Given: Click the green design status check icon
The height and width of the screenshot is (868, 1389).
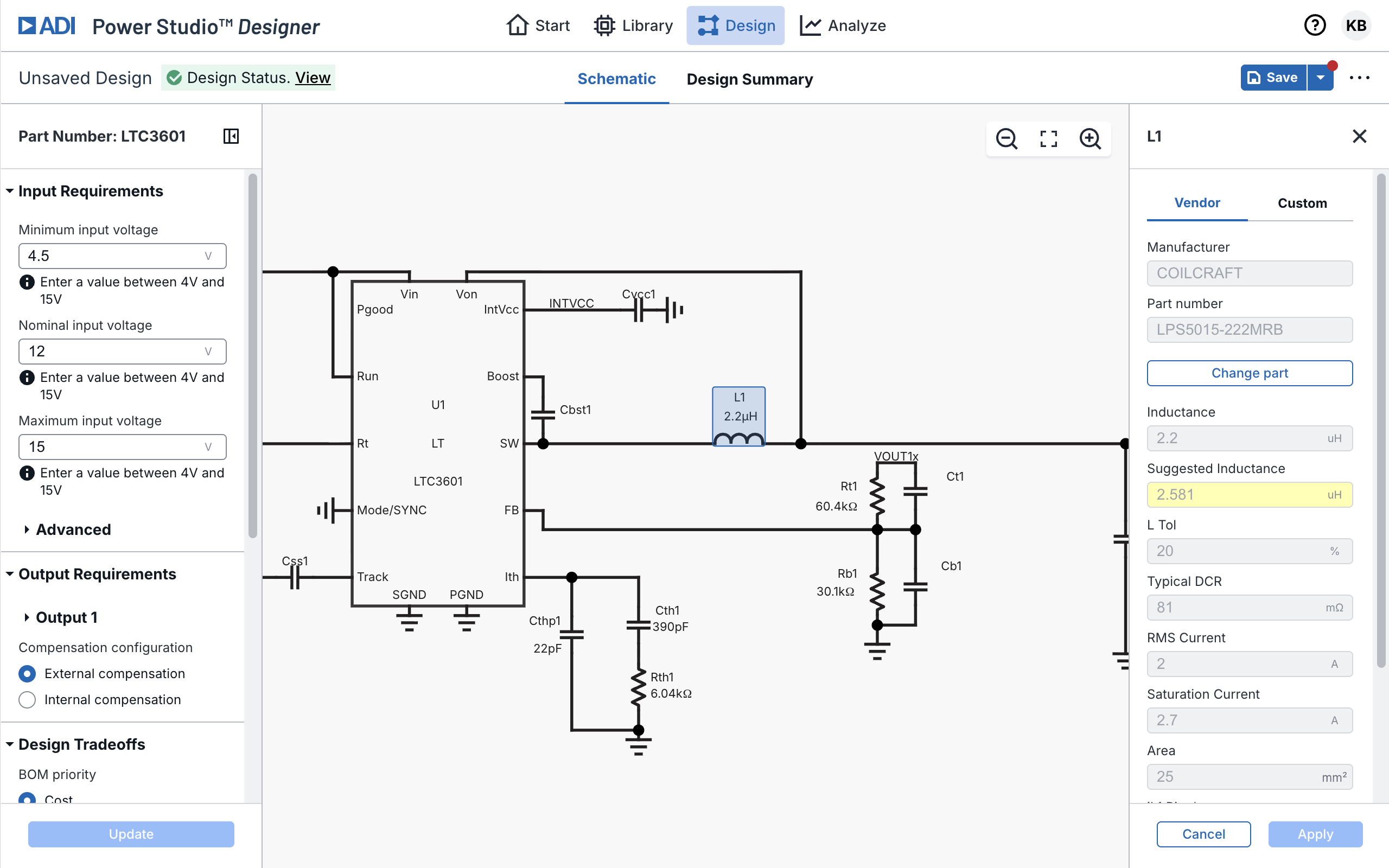Looking at the screenshot, I should (174, 78).
